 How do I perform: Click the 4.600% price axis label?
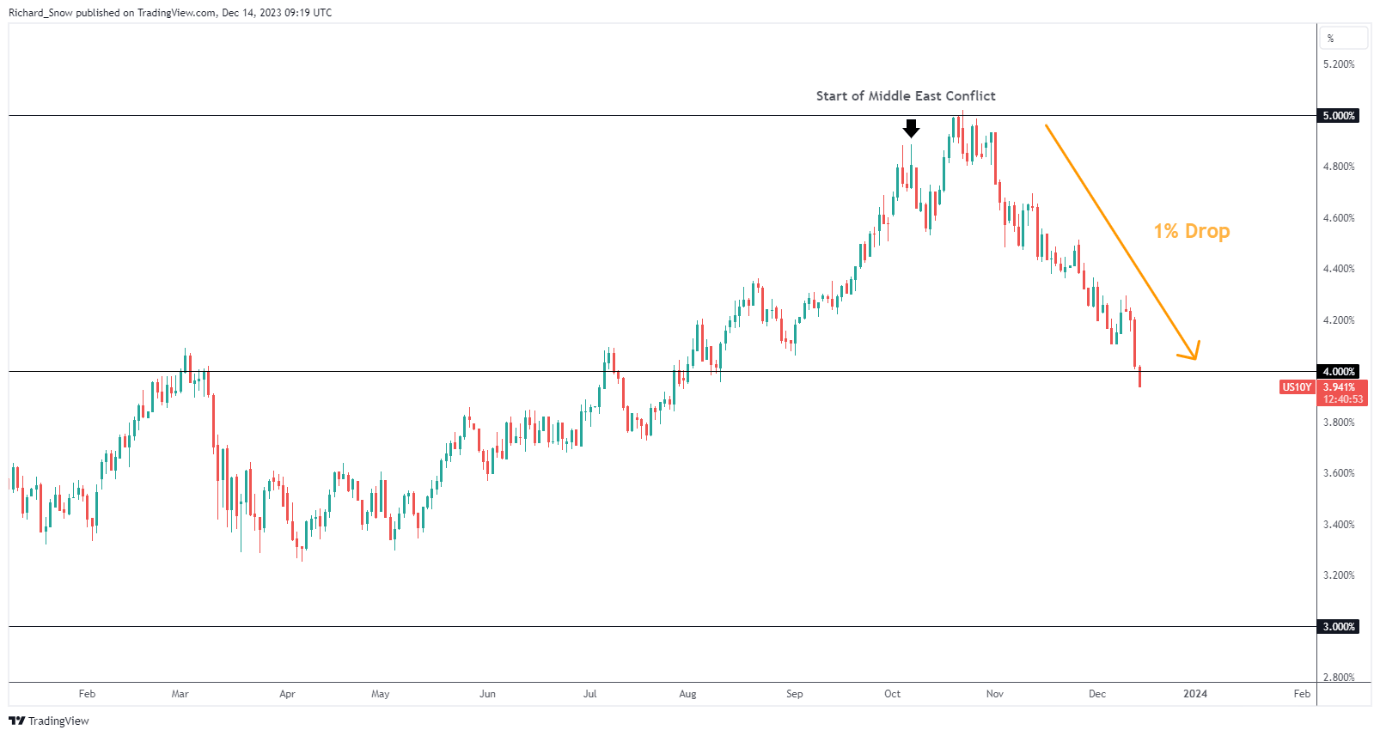[1339, 218]
